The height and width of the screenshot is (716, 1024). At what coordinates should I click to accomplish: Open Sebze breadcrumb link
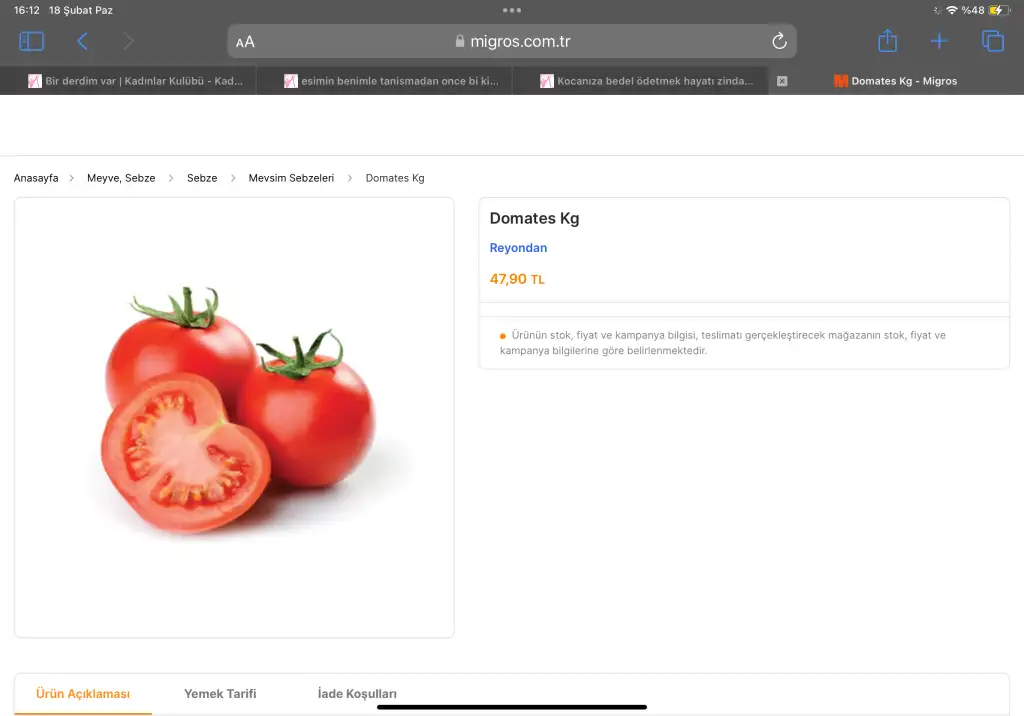point(202,178)
